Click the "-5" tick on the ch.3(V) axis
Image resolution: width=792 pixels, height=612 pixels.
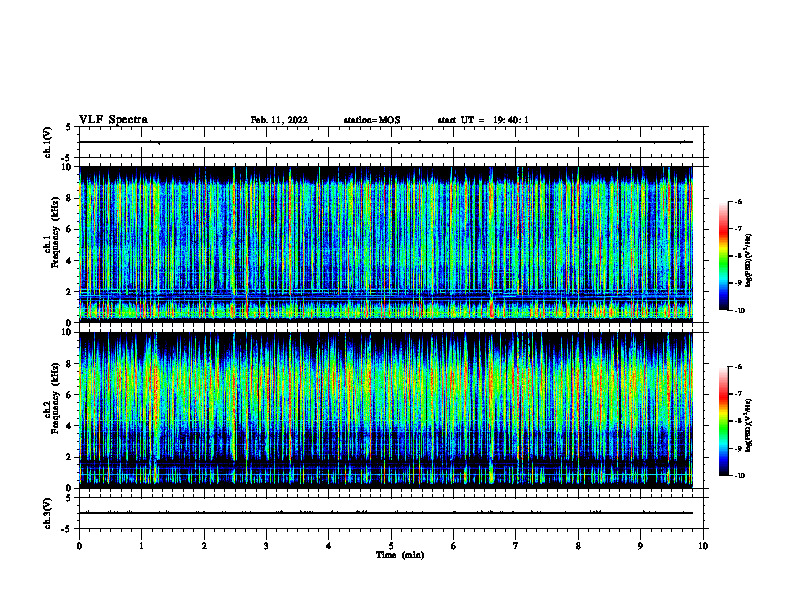tap(67, 529)
